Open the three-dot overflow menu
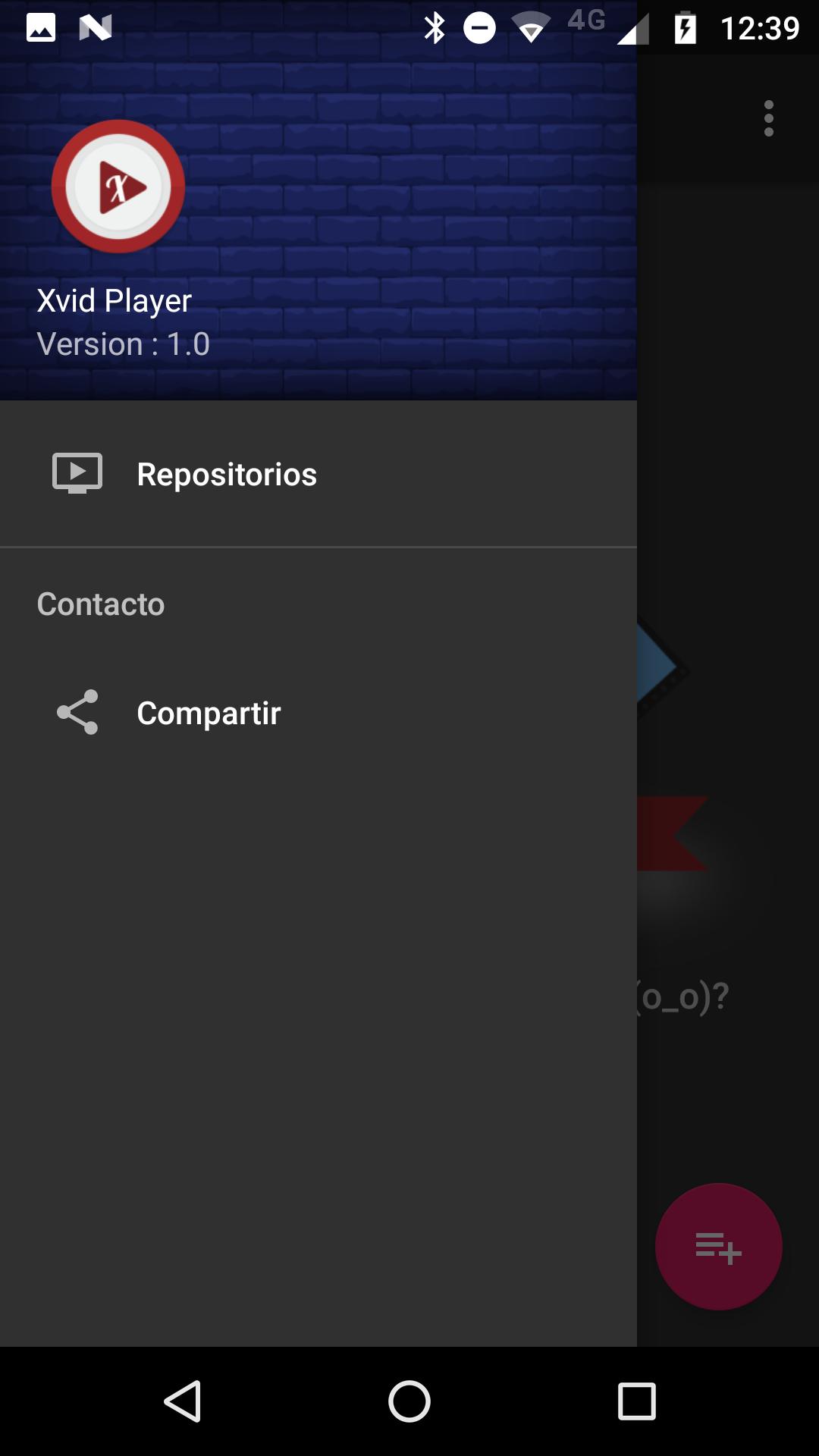Screen dimensions: 819x1456 [769, 118]
